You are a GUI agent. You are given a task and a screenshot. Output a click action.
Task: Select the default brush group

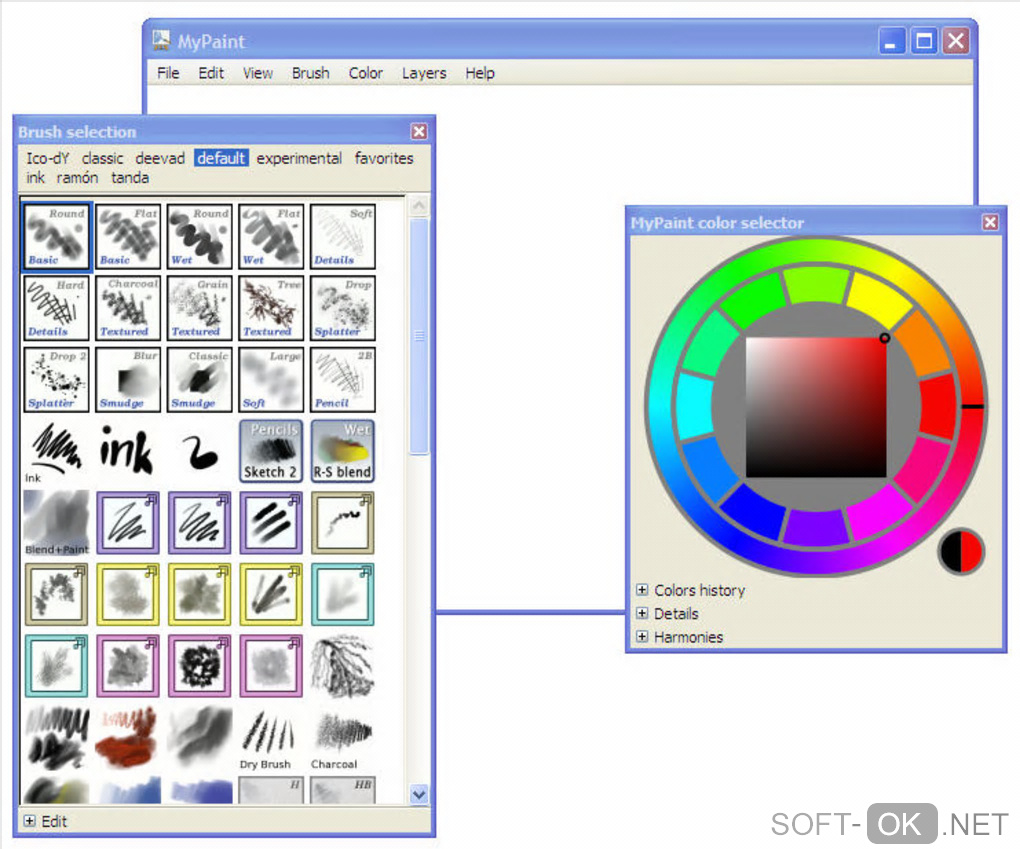coord(221,158)
